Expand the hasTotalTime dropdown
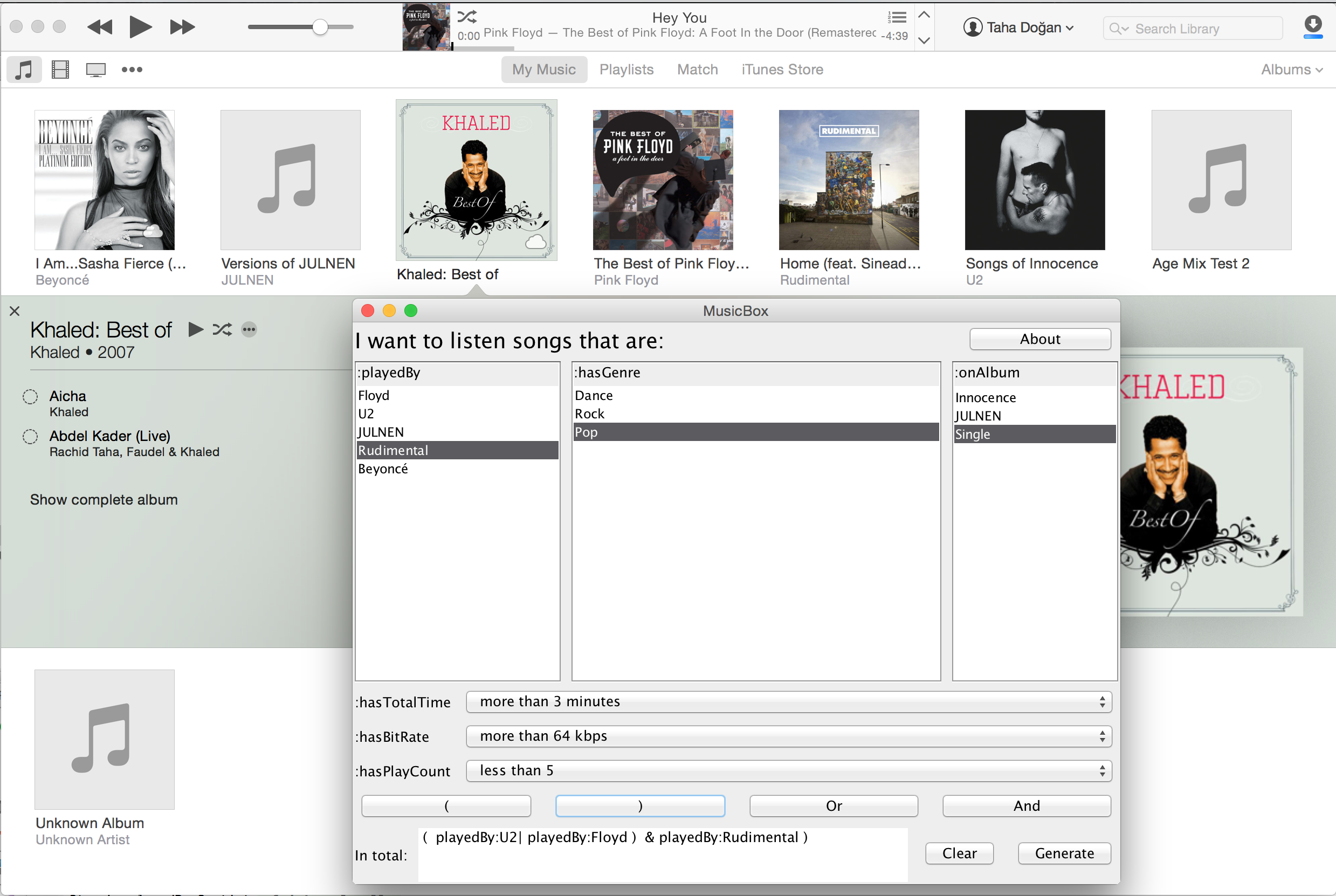The width and height of the screenshot is (1336, 896). pyautogui.click(x=789, y=702)
